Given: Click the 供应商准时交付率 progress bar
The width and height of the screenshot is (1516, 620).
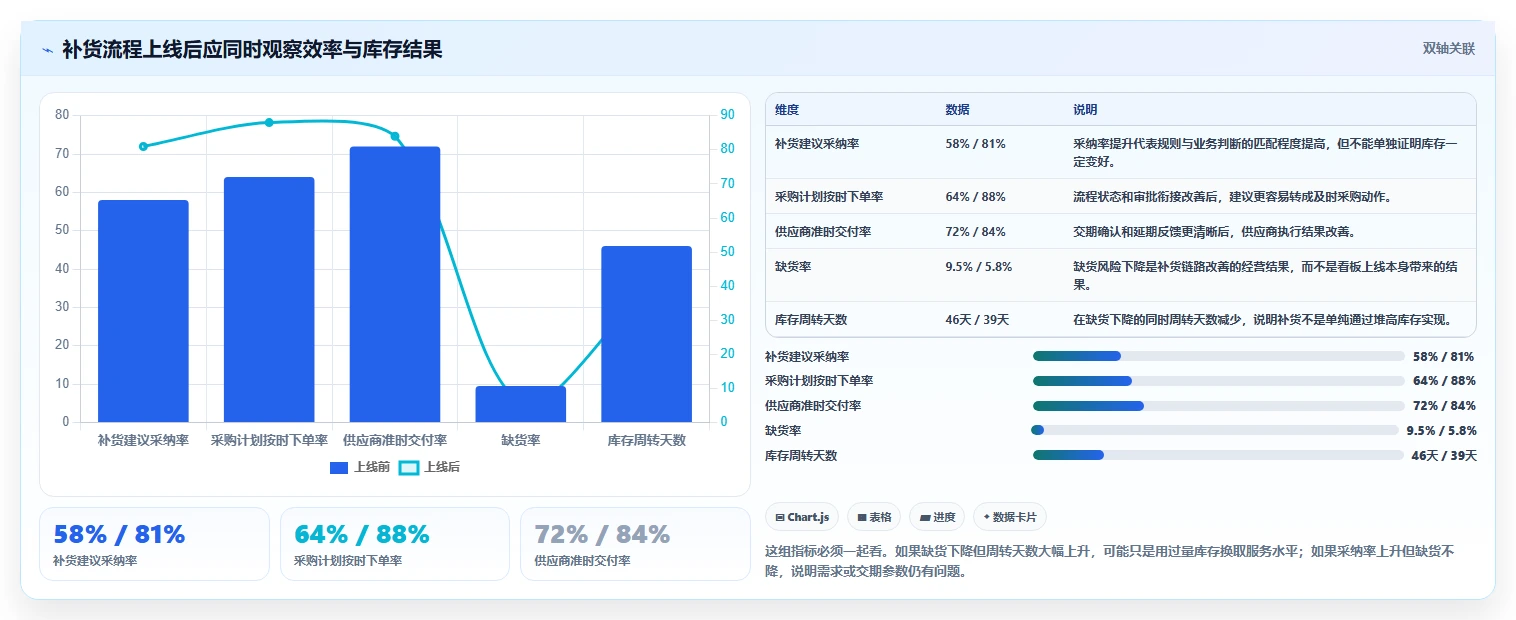Looking at the screenshot, I should [1219, 406].
